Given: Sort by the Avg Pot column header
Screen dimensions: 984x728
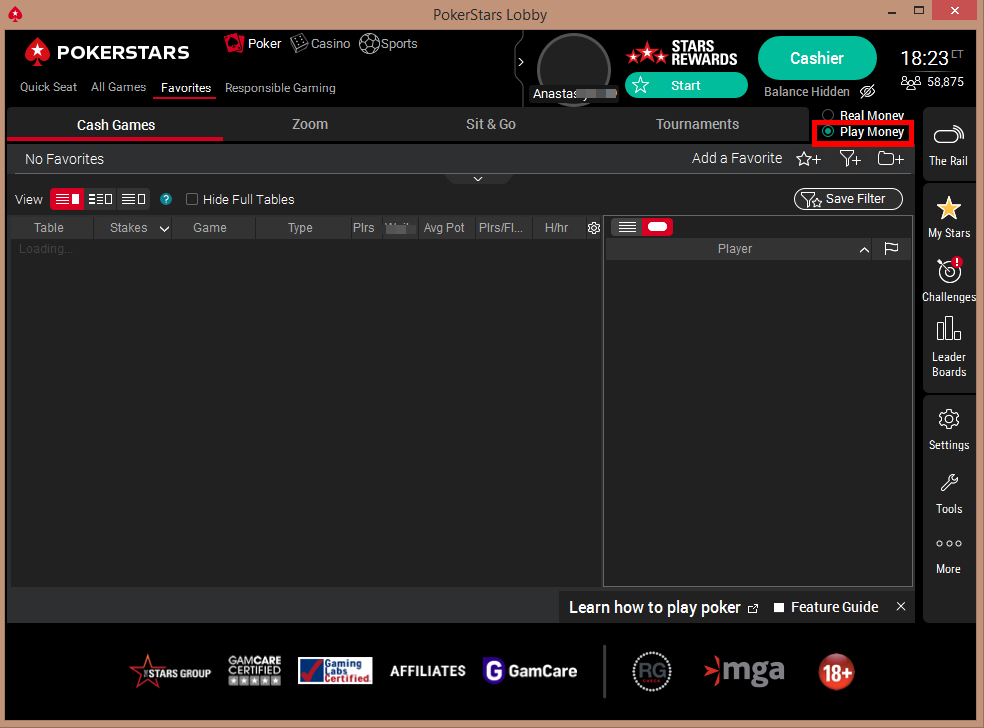Looking at the screenshot, I should (444, 228).
